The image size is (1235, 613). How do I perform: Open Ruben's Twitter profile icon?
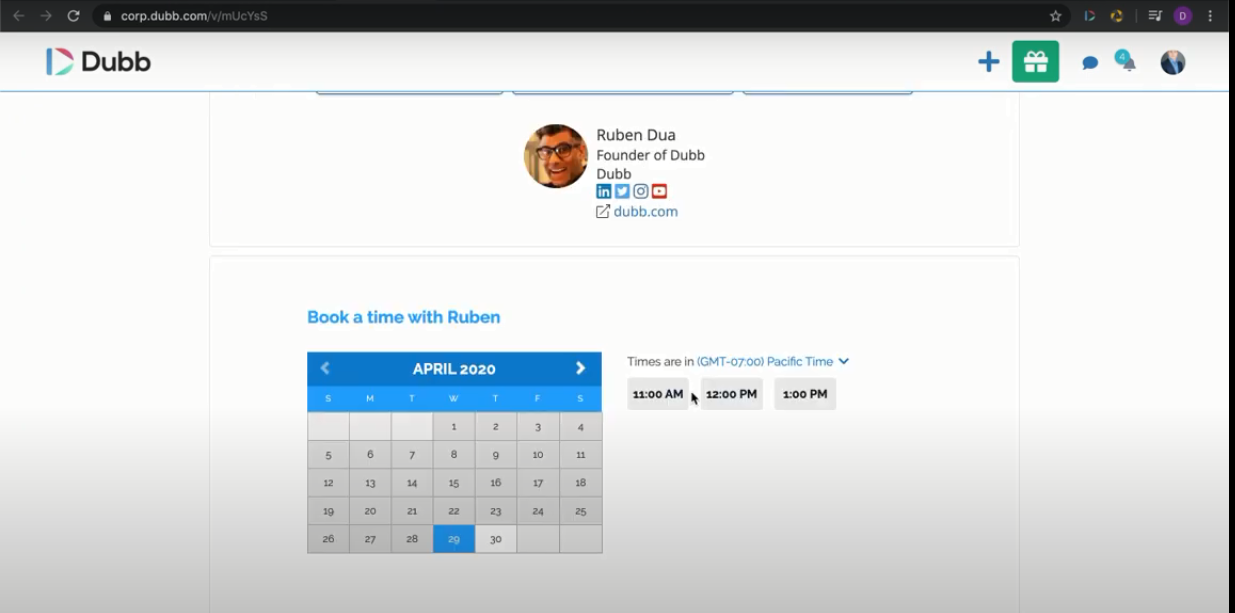622,191
